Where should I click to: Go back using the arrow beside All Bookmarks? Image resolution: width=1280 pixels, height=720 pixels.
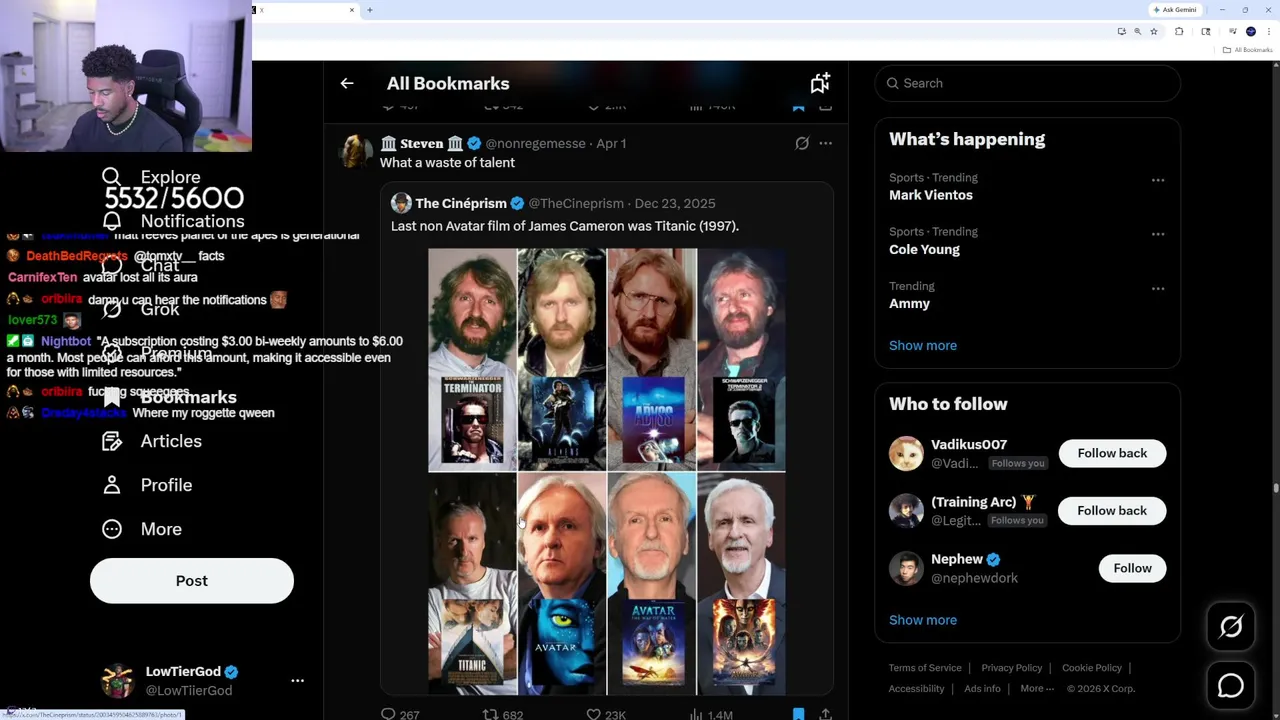(347, 83)
